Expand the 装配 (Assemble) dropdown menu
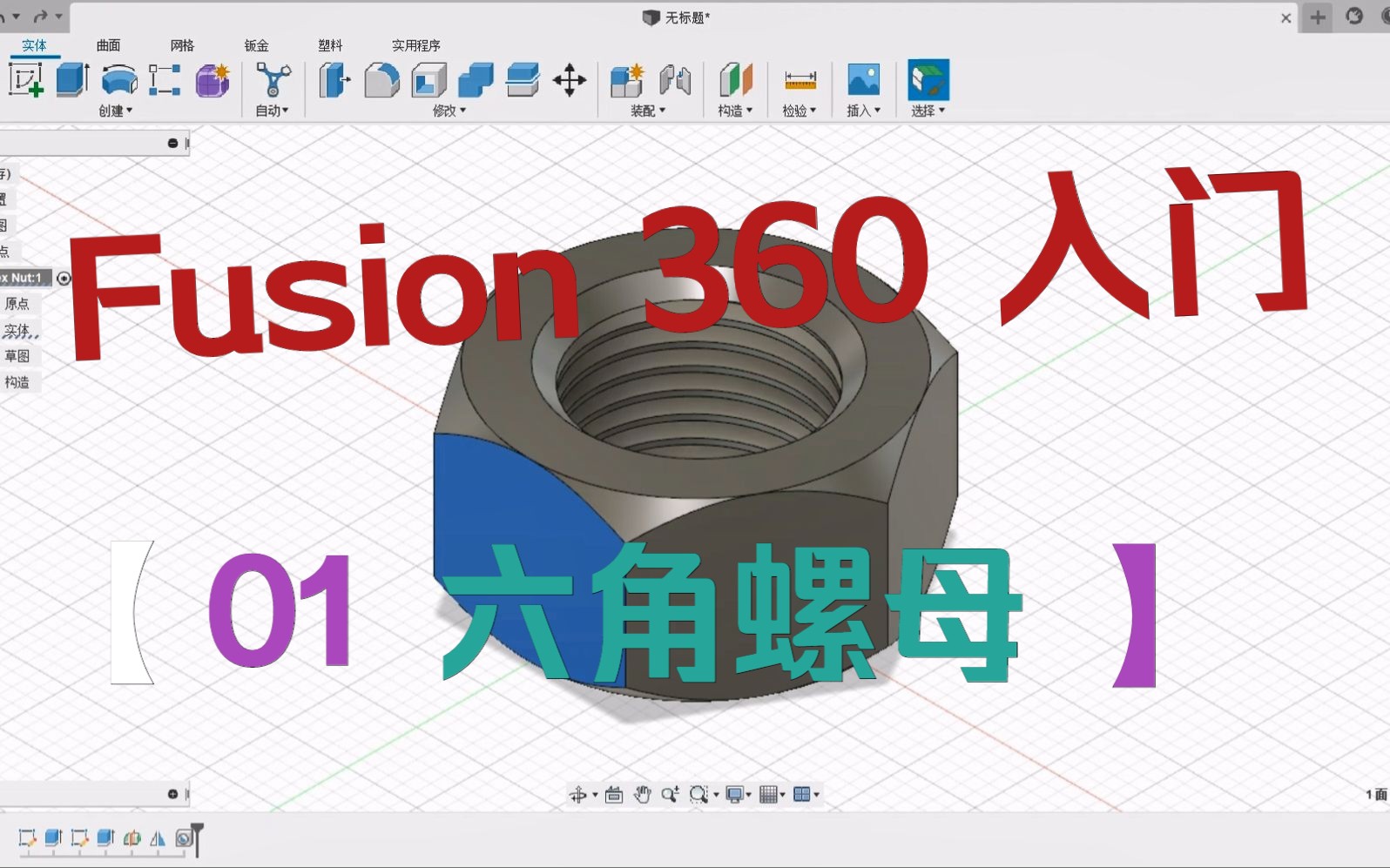The height and width of the screenshot is (868, 1390). 648,111
